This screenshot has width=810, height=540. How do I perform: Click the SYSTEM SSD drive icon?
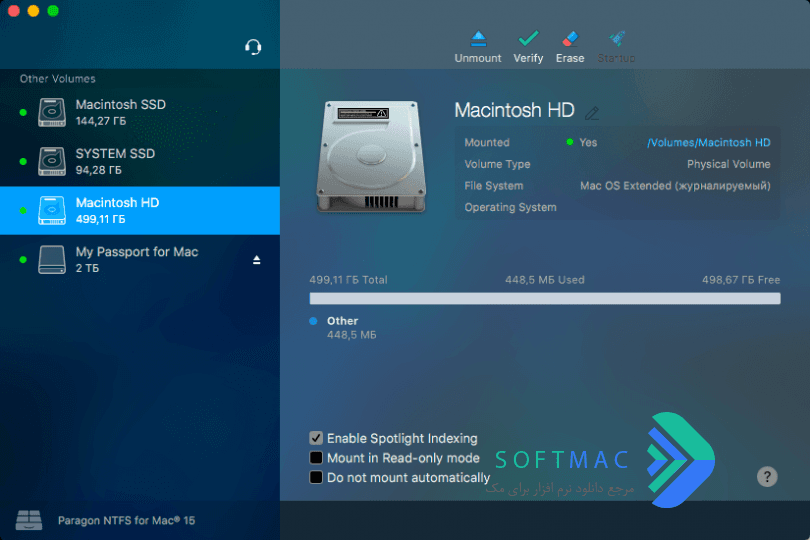pyautogui.click(x=52, y=161)
